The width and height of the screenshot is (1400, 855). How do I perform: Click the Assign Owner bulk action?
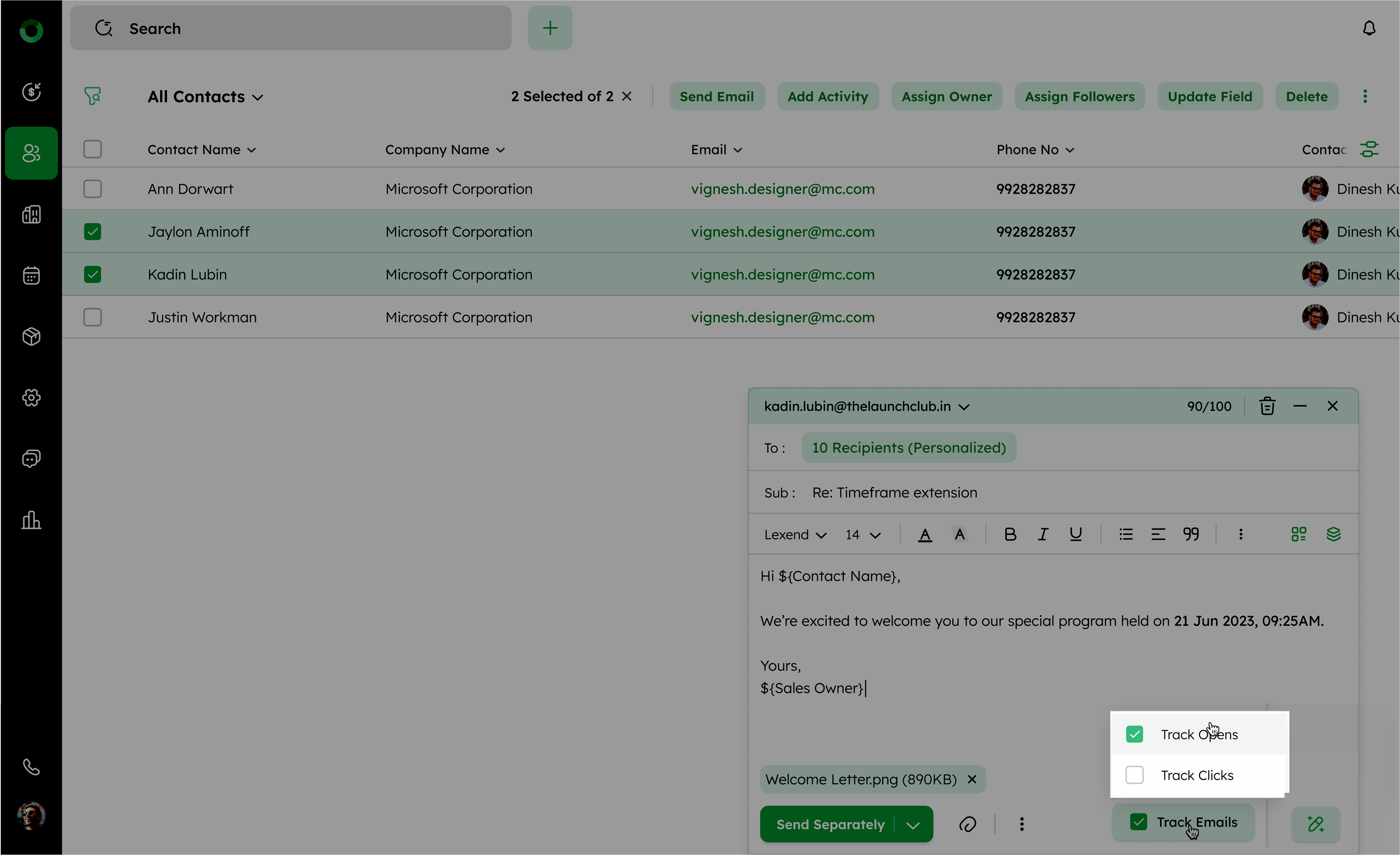(946, 97)
